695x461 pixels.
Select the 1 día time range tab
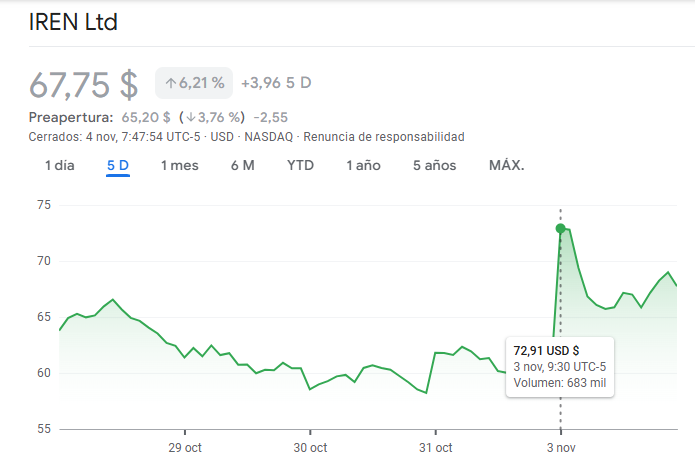click(x=59, y=165)
